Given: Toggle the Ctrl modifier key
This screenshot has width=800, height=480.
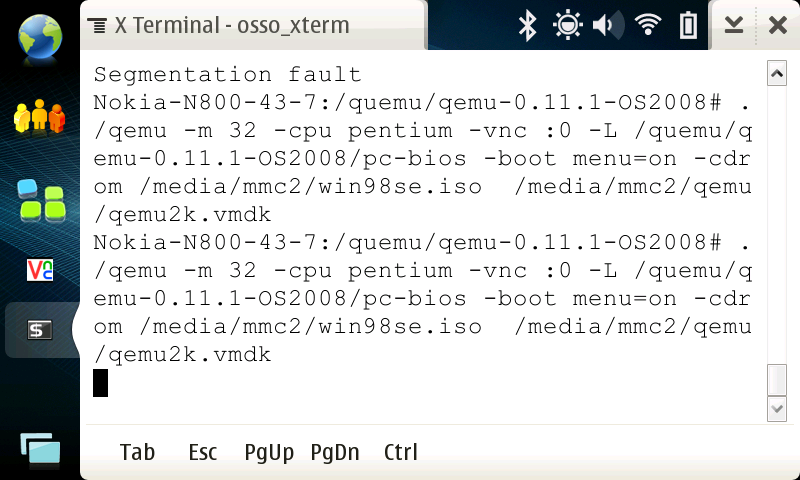Looking at the screenshot, I should [401, 452].
